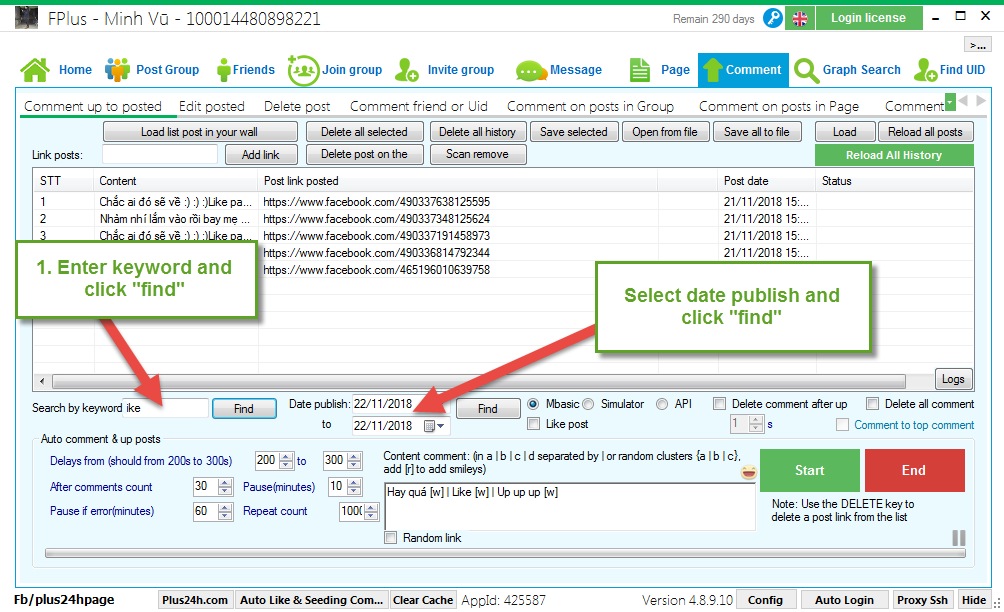The width and height of the screenshot is (1004, 612).
Task: Click the Search by keyword field
Action: tap(166, 408)
